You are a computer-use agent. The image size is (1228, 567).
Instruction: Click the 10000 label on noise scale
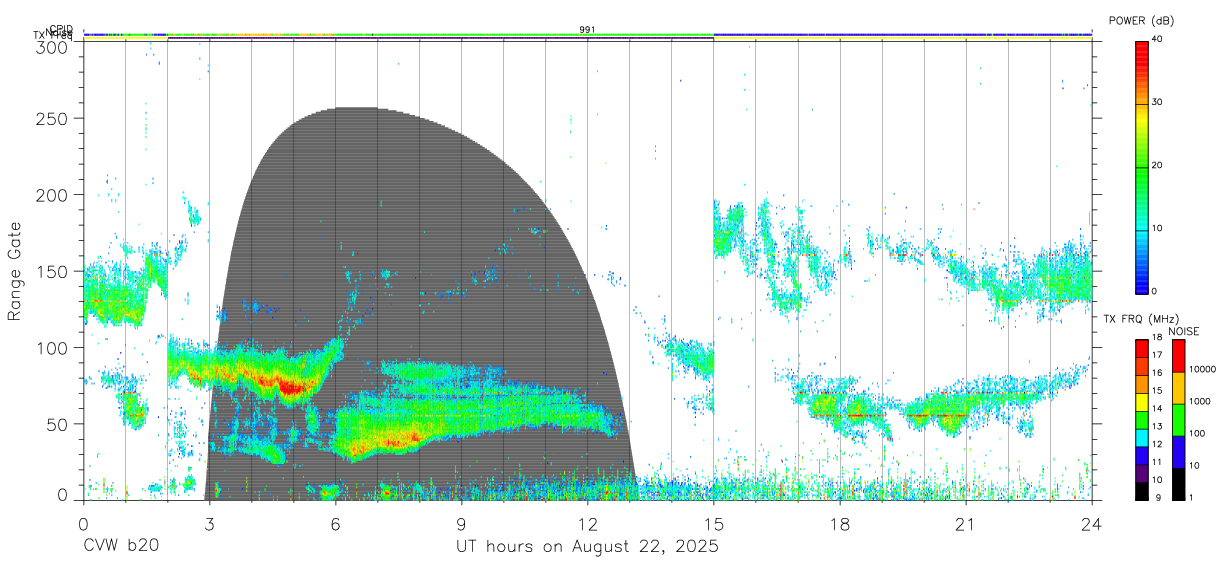tap(1203, 371)
